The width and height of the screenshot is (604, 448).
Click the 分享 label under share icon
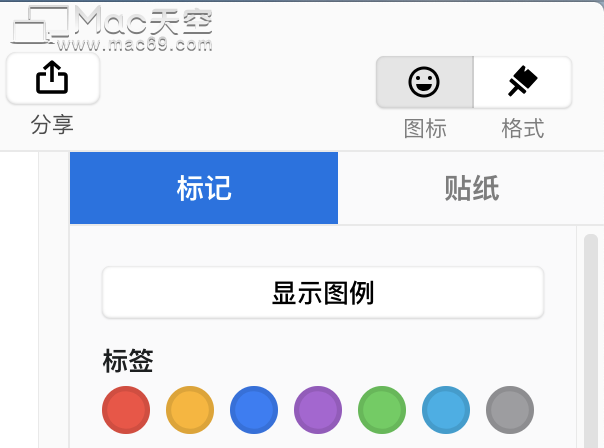pos(52,124)
